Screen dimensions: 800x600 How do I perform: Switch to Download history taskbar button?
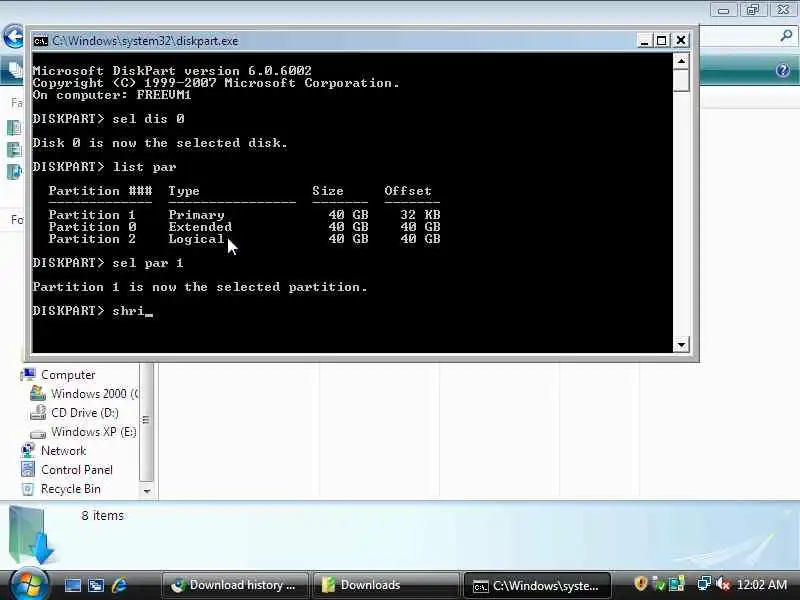(x=235, y=585)
